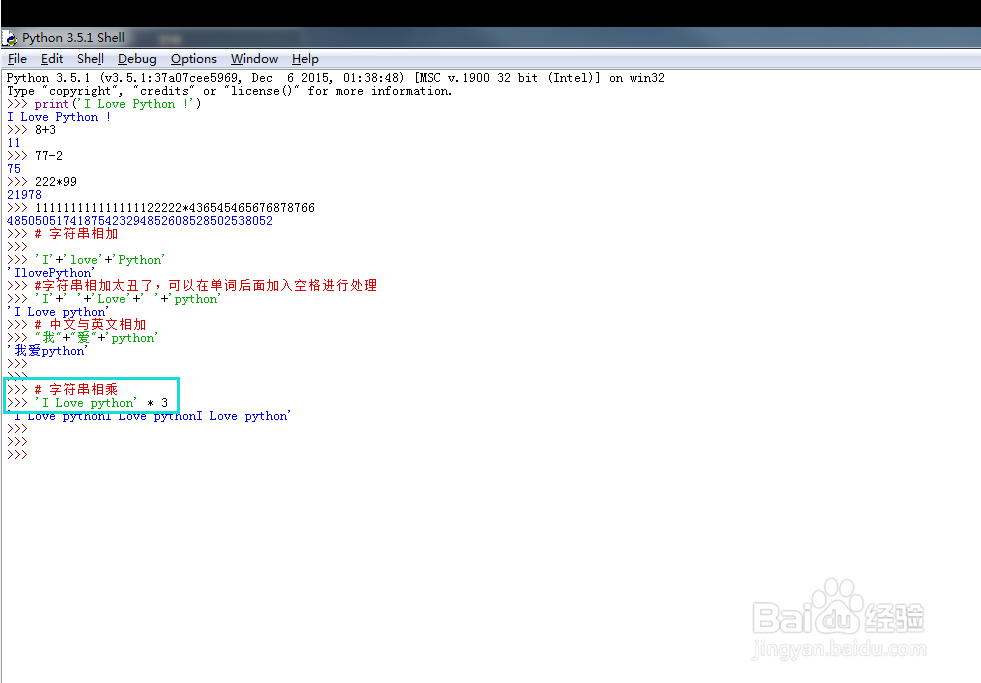Open the Window menu
The width and height of the screenshot is (981, 683).
point(254,59)
